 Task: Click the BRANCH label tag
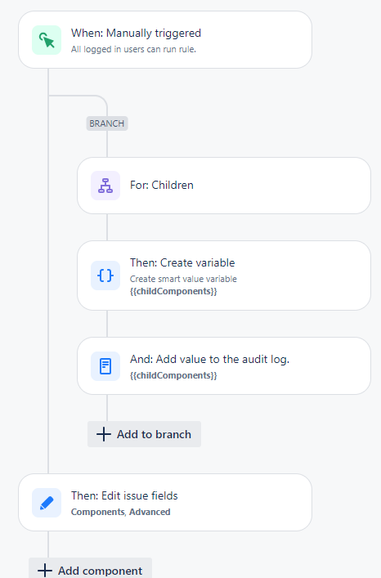pyautogui.click(x=107, y=123)
